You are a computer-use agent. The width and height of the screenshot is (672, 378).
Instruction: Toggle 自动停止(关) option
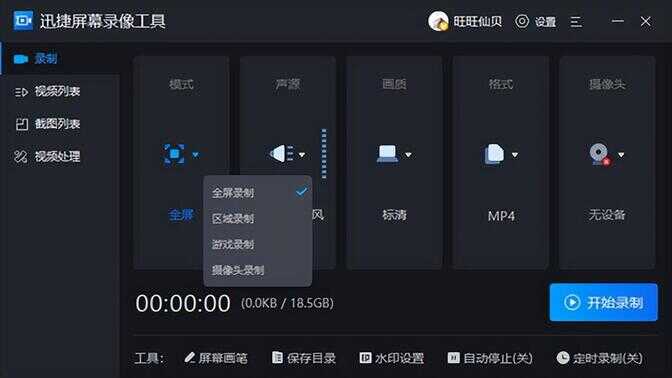tap(490, 358)
